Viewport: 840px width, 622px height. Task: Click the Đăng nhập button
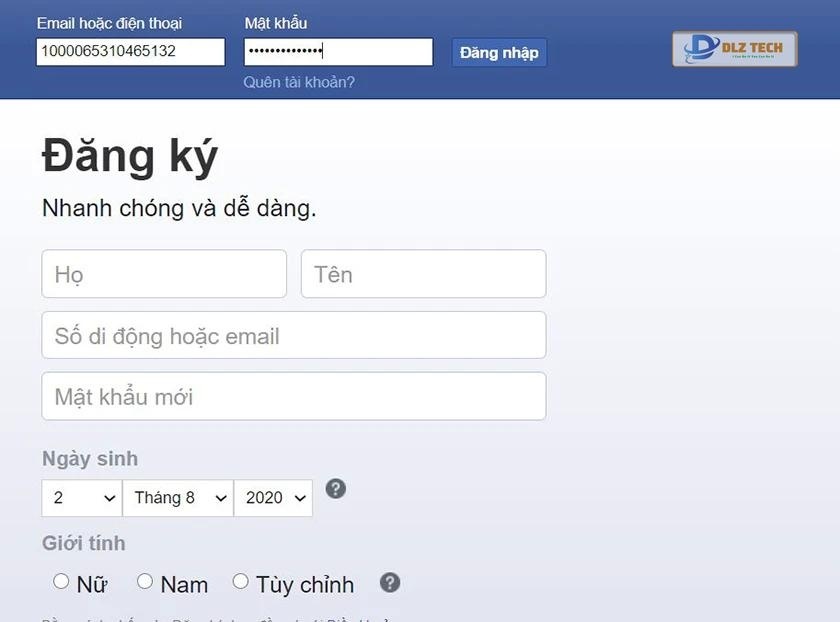498,52
